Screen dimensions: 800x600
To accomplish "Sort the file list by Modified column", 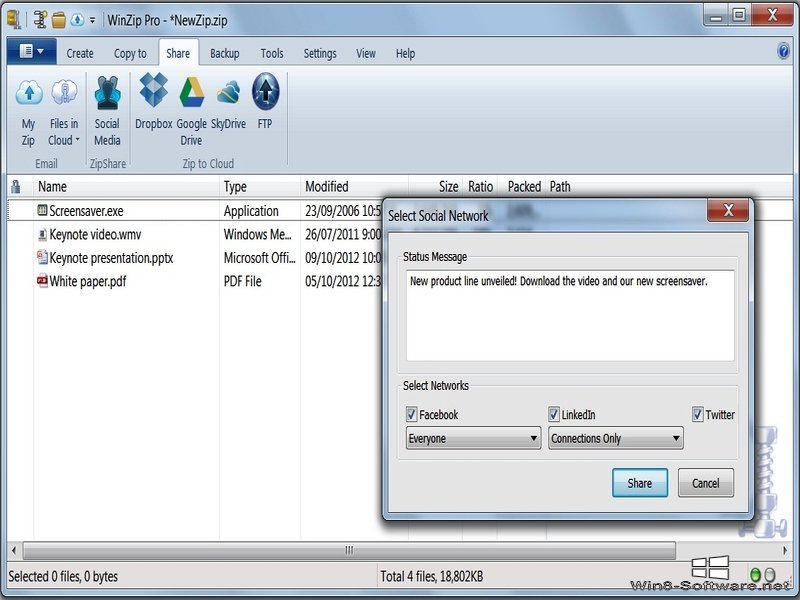I will tap(355, 187).
